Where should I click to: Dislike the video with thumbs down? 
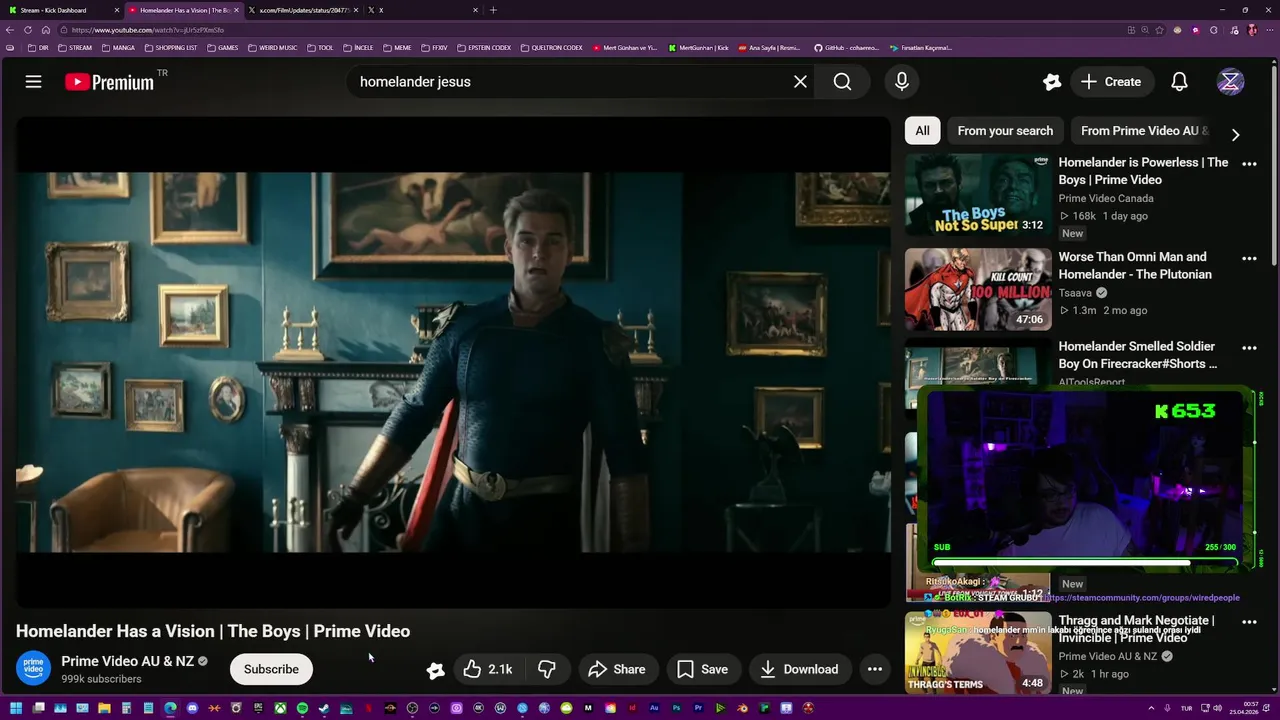pos(547,669)
